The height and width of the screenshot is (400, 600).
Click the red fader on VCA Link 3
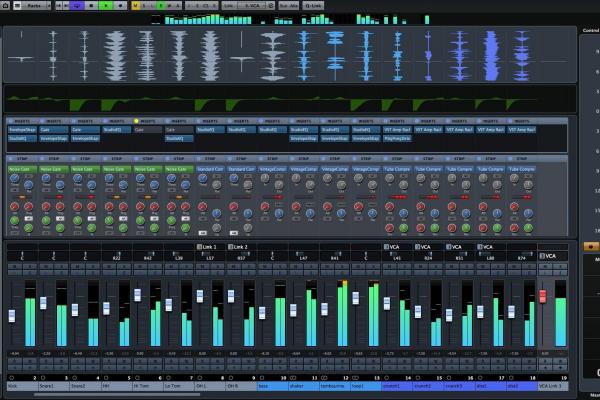point(544,296)
